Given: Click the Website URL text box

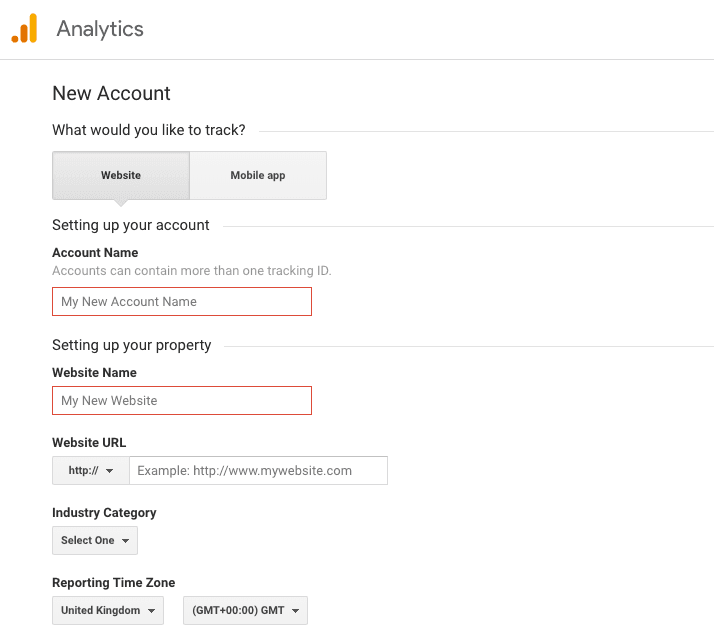Looking at the screenshot, I should click(x=258, y=471).
